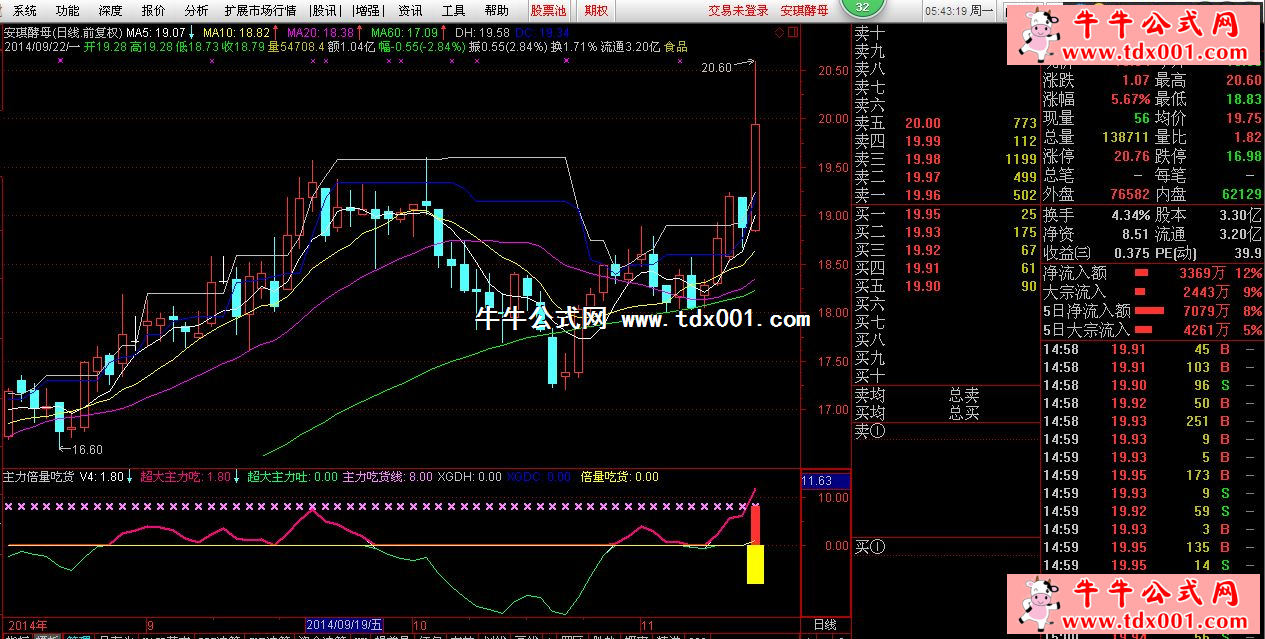Image resolution: width=1265 pixels, height=639 pixels.
Task: Click the MA20: 18.38 legend label
Action: [326, 32]
